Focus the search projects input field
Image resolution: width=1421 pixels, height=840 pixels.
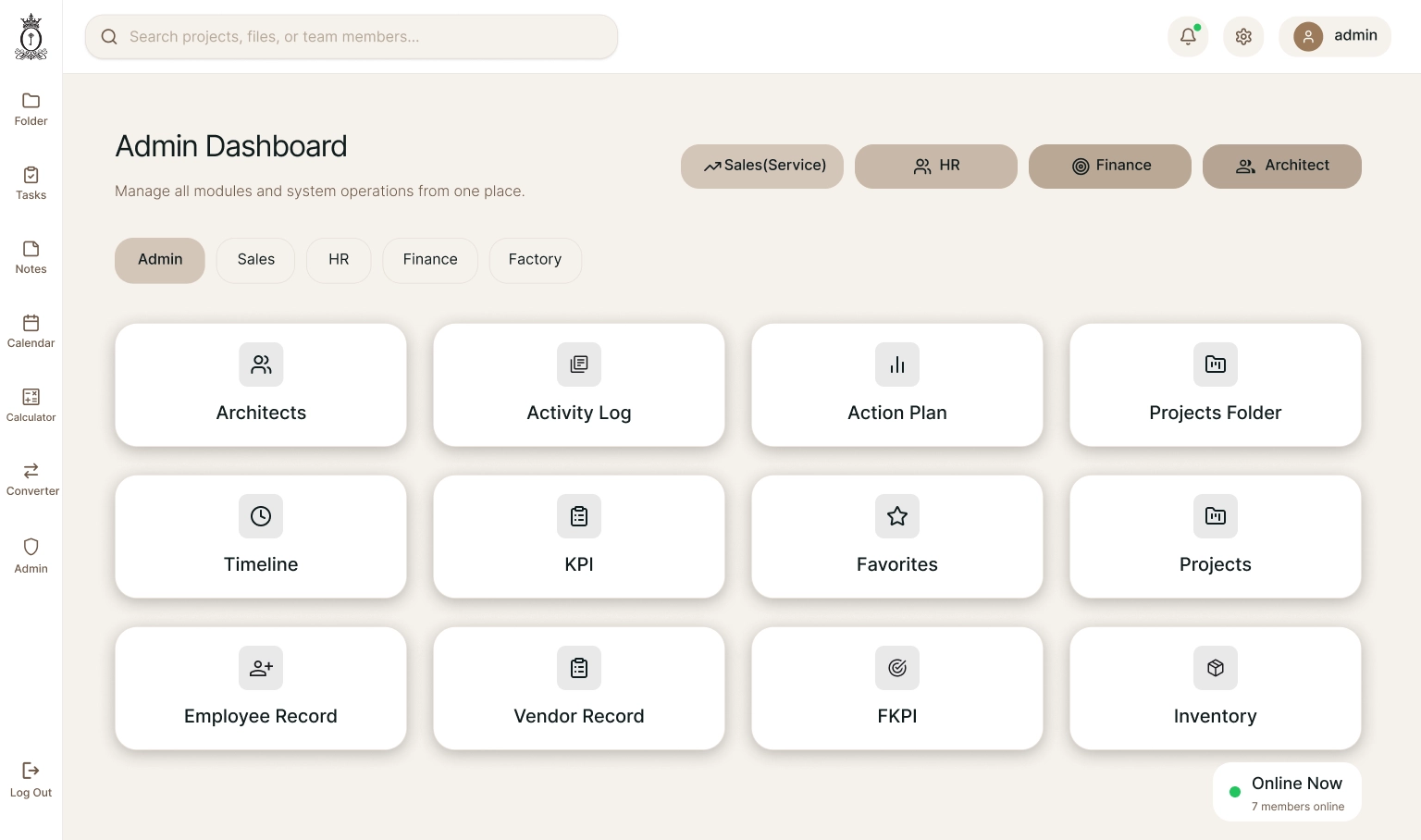pyautogui.click(x=352, y=37)
